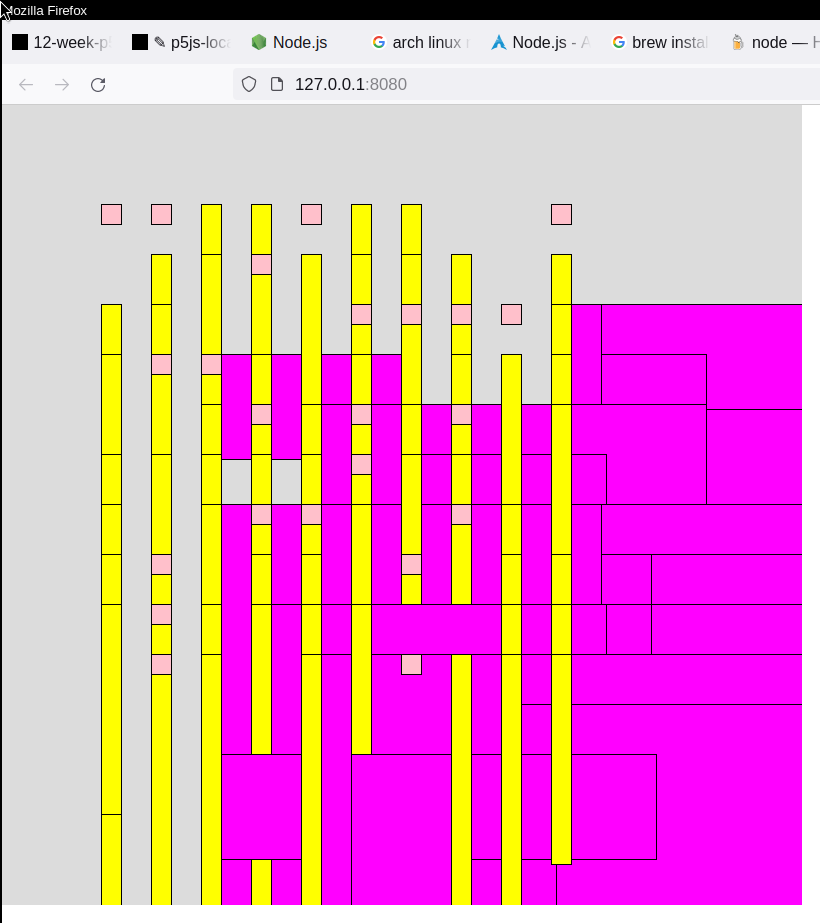Click the rightmost pink square in the top row

click(561, 214)
